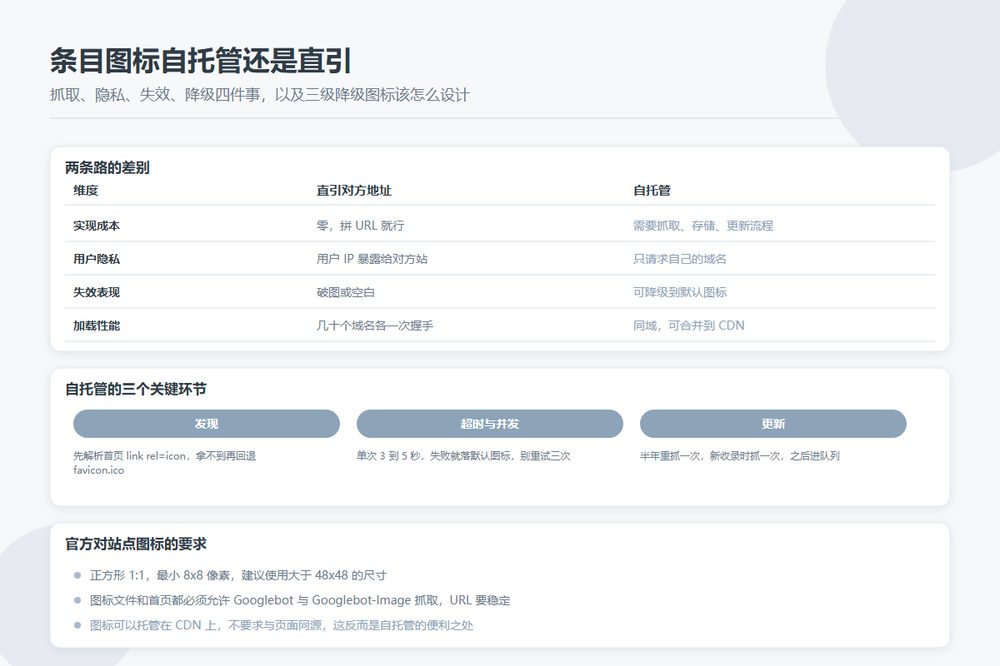Click the 直引对方地址 column header

354,190
